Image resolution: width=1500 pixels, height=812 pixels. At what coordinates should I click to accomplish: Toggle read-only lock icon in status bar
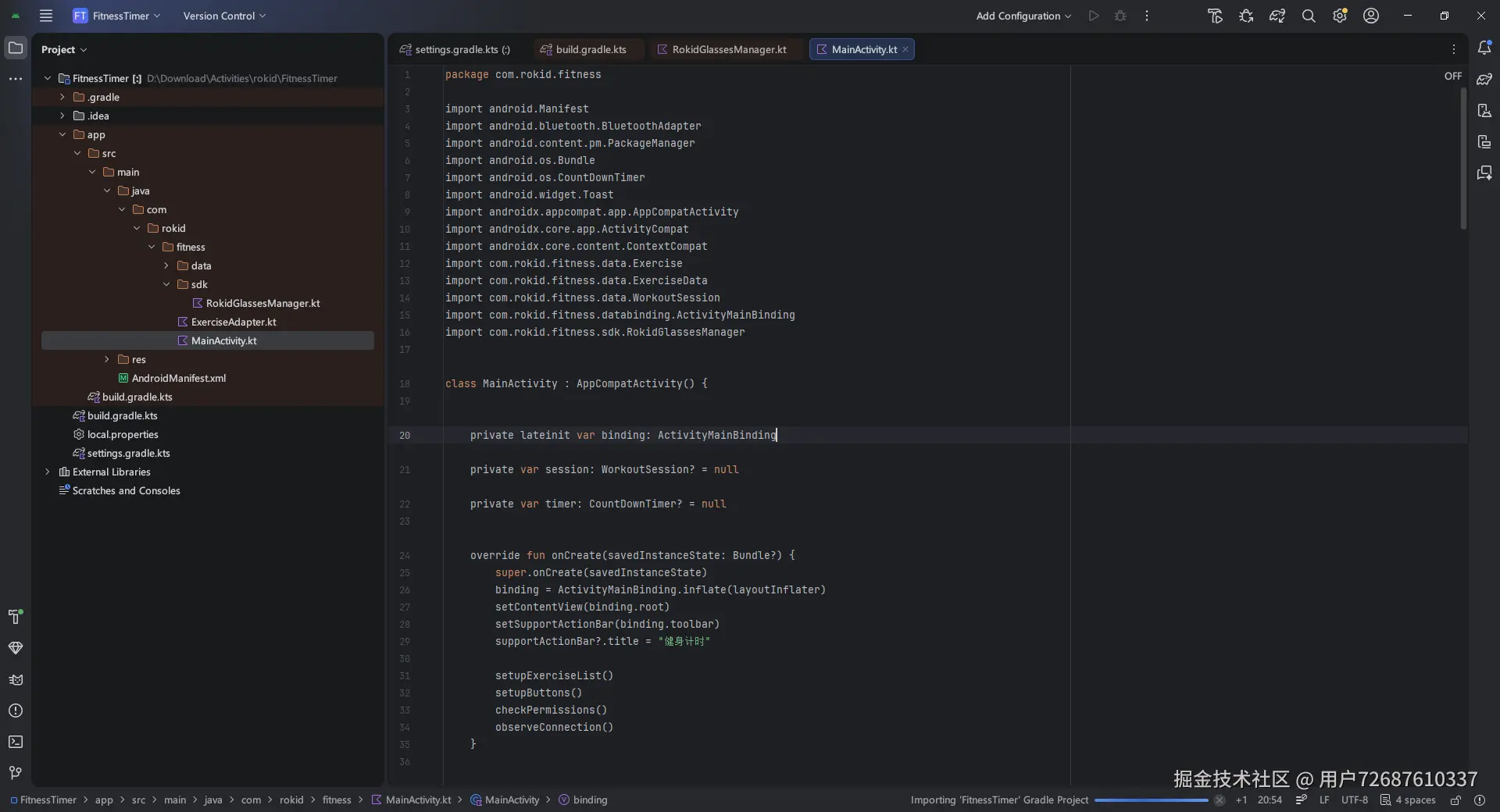pos(1455,800)
